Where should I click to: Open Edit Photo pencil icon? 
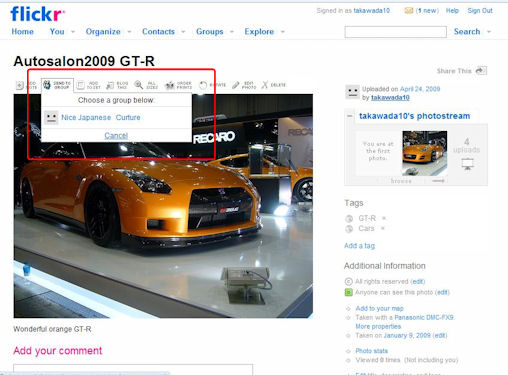click(x=236, y=85)
